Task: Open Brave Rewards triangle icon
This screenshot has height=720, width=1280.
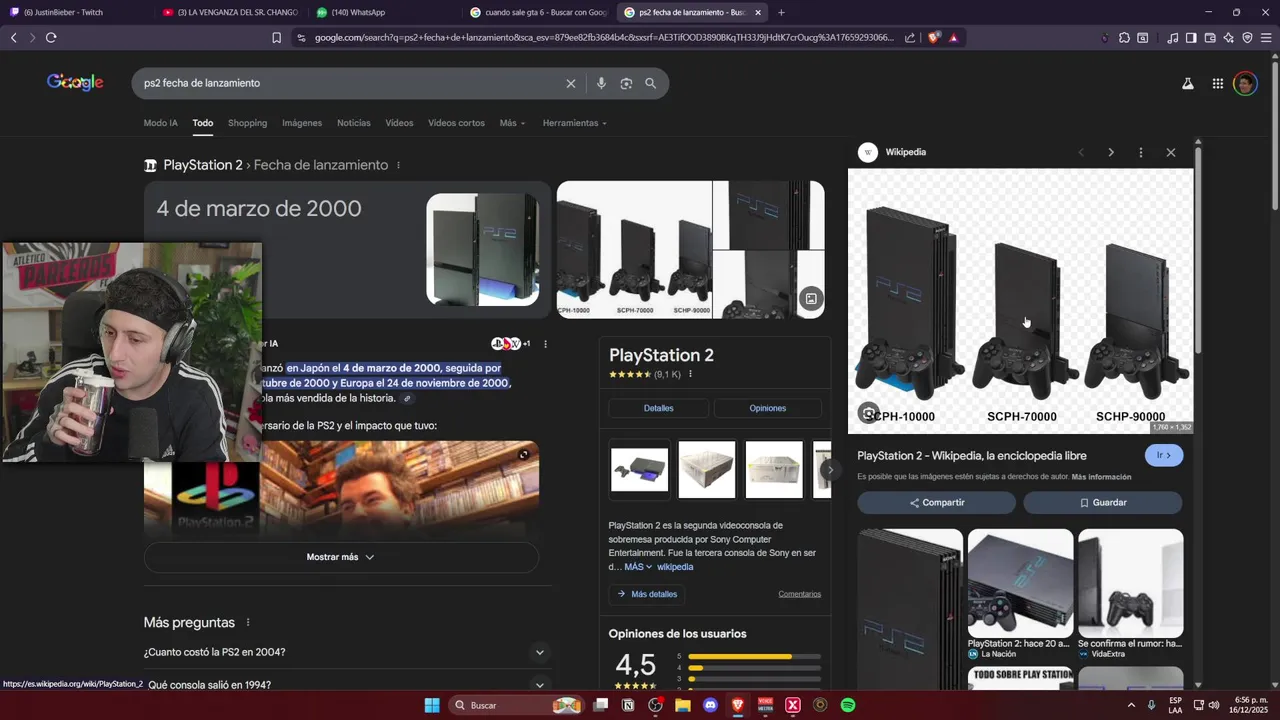Action: (953, 38)
